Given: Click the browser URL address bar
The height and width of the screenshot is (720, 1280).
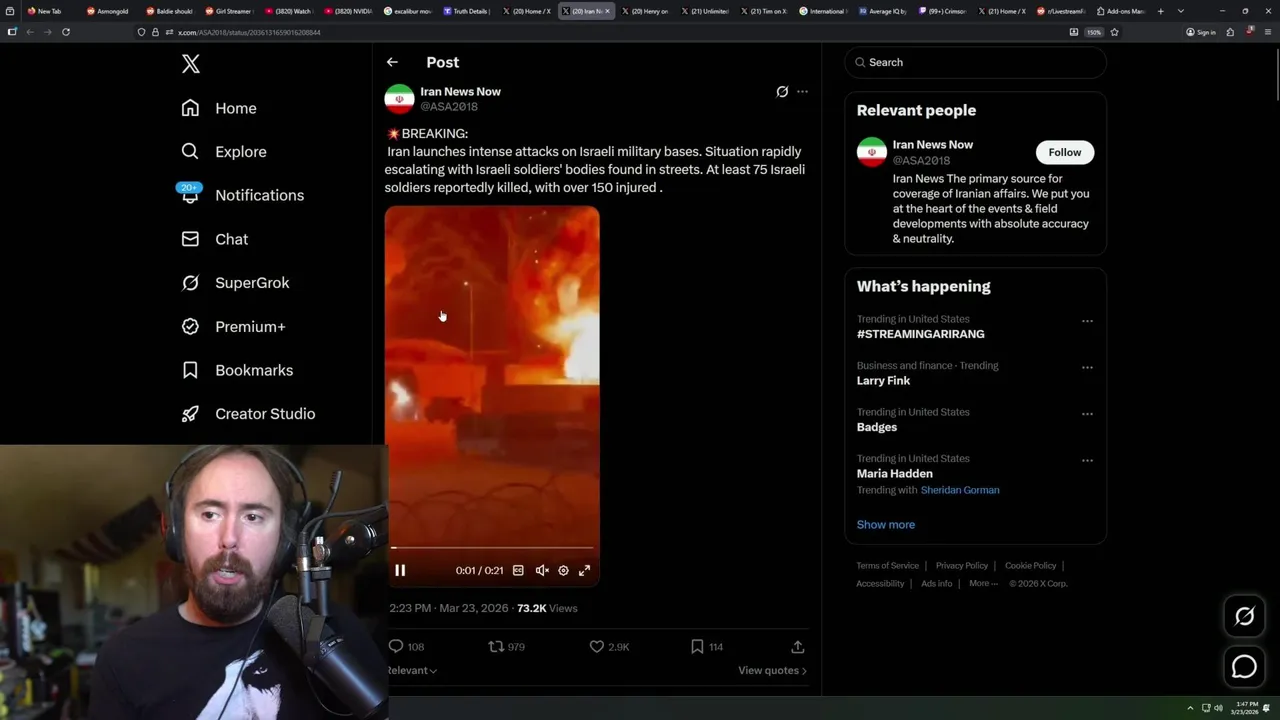Looking at the screenshot, I should click(600, 32).
